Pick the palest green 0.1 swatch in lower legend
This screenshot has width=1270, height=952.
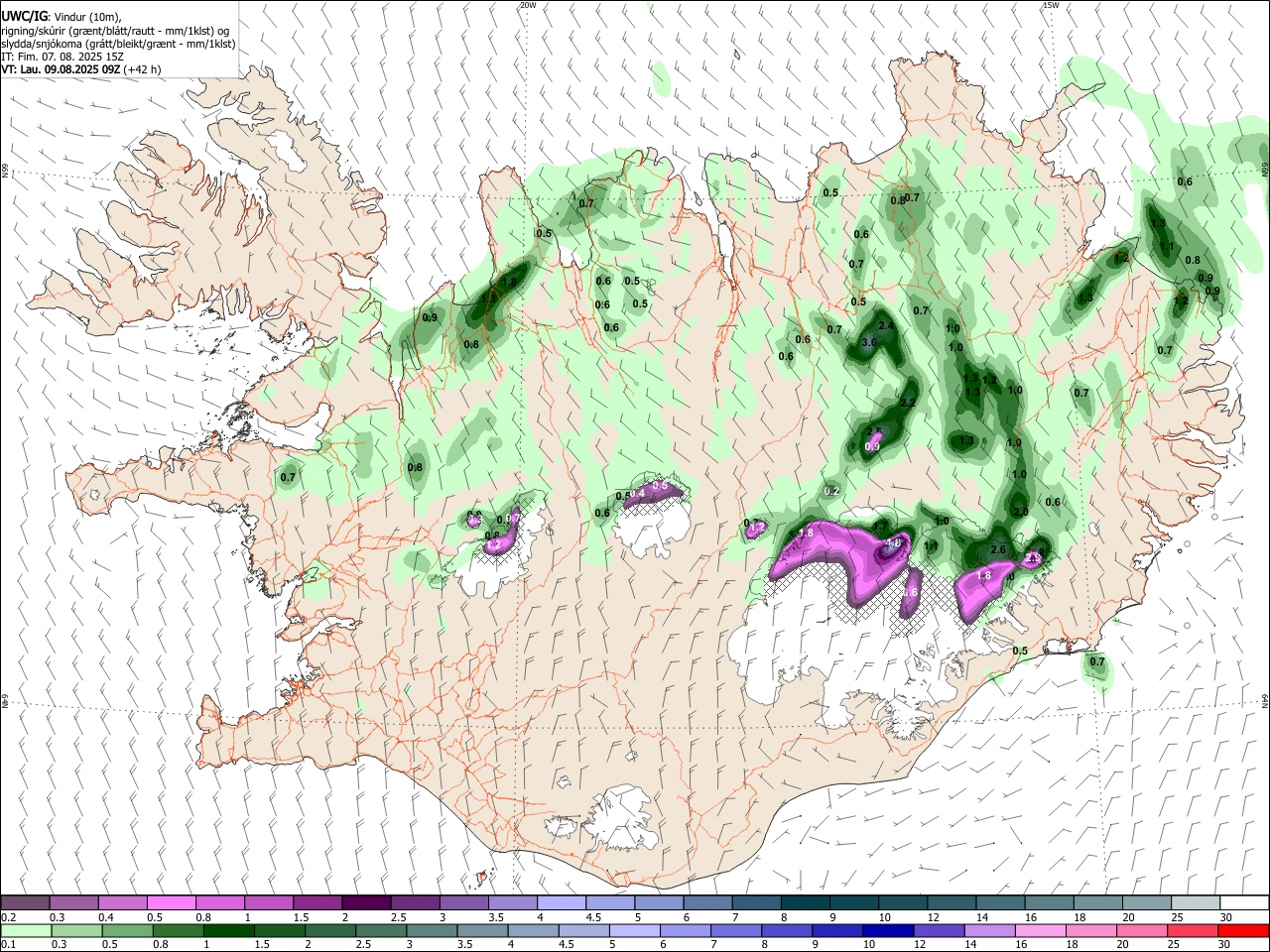(x=25, y=930)
